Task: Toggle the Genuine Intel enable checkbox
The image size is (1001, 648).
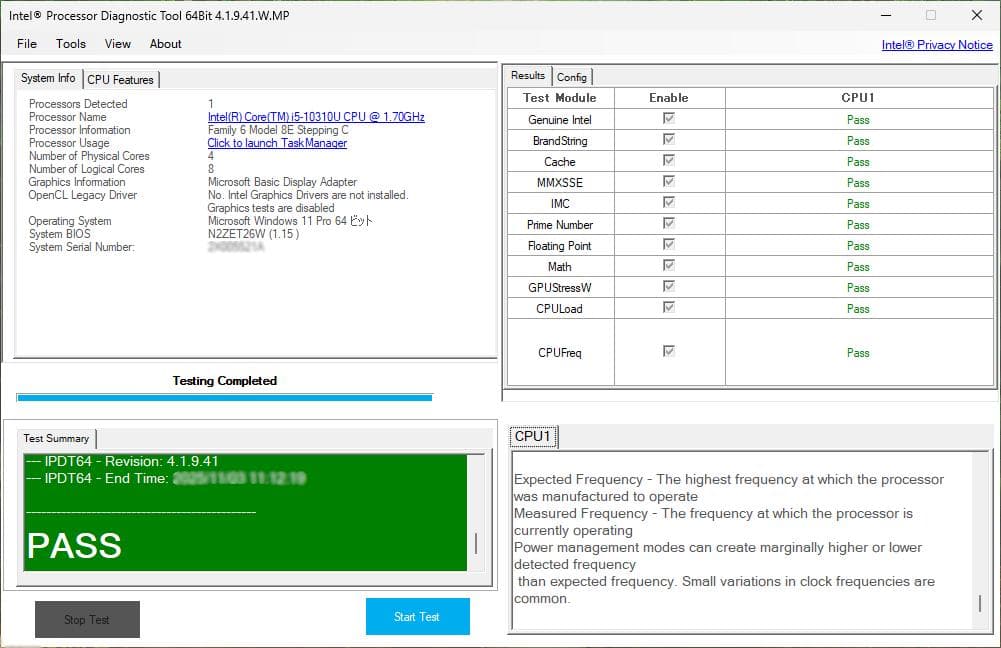Action: [x=668, y=118]
